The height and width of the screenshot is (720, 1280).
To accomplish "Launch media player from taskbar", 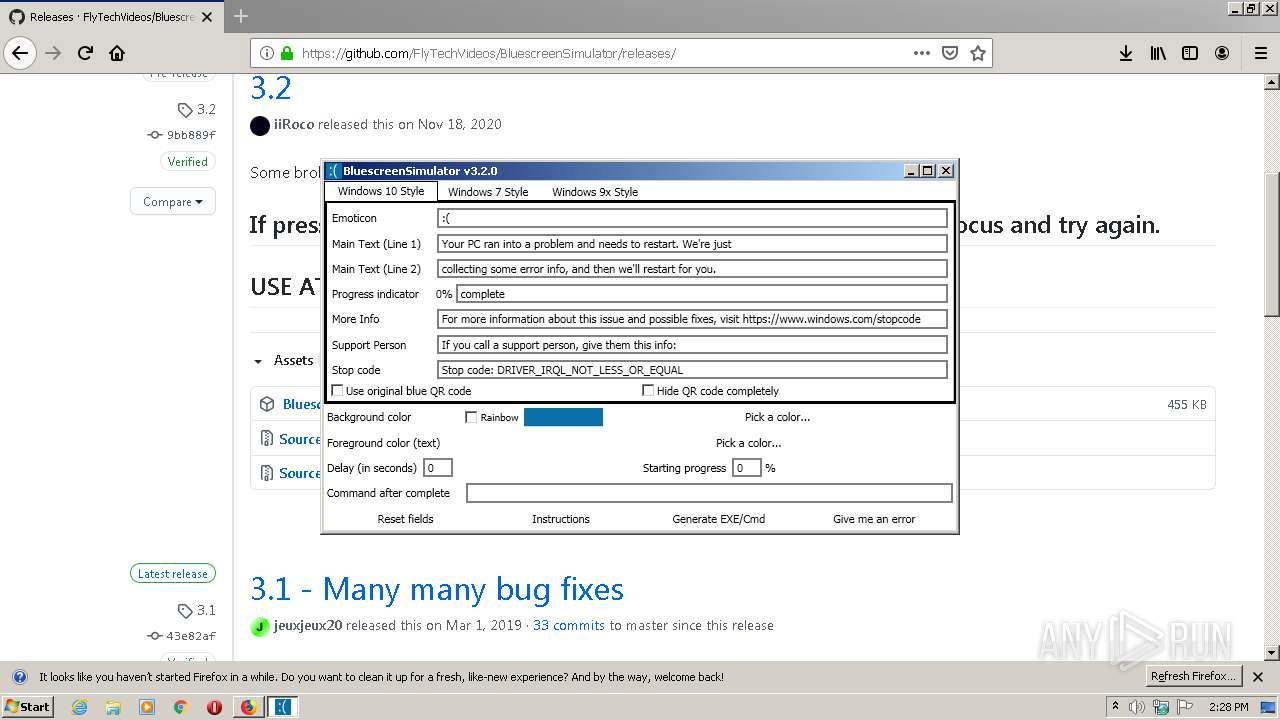I will (147, 707).
